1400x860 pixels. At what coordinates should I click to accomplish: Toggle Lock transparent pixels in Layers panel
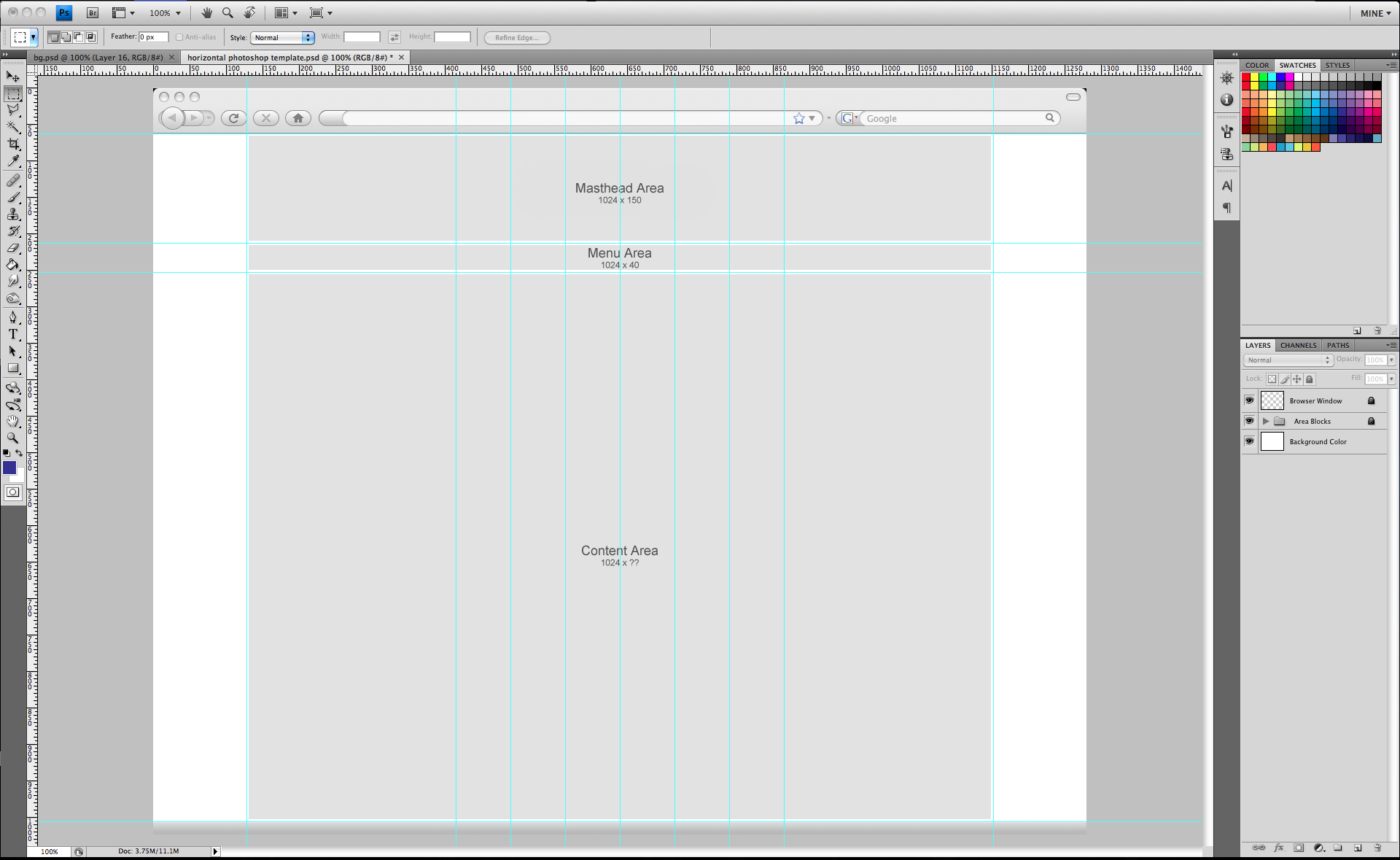1272,379
